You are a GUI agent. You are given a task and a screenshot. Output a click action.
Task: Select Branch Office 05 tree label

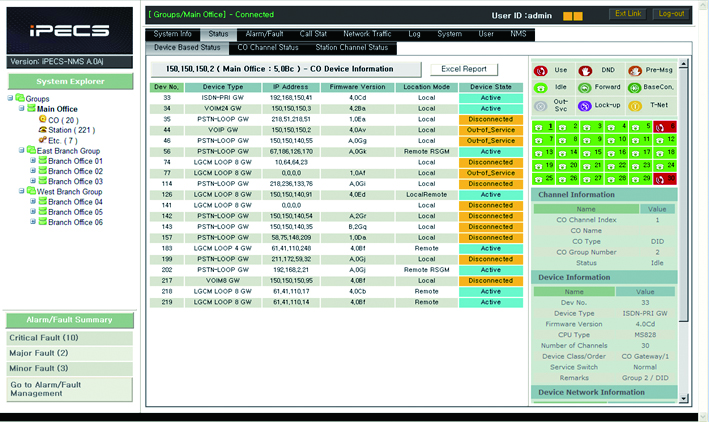pos(76,212)
